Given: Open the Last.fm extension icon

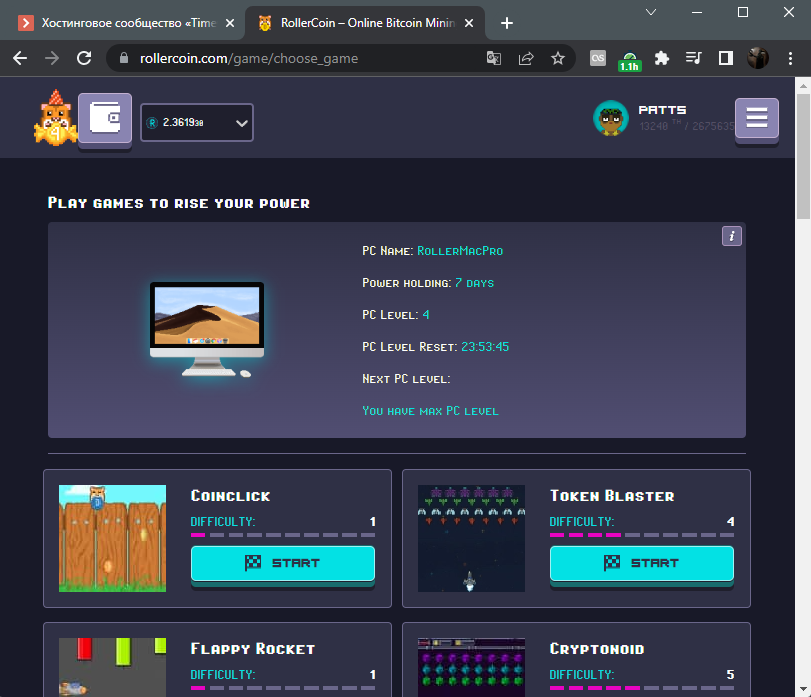Looking at the screenshot, I should [598, 58].
